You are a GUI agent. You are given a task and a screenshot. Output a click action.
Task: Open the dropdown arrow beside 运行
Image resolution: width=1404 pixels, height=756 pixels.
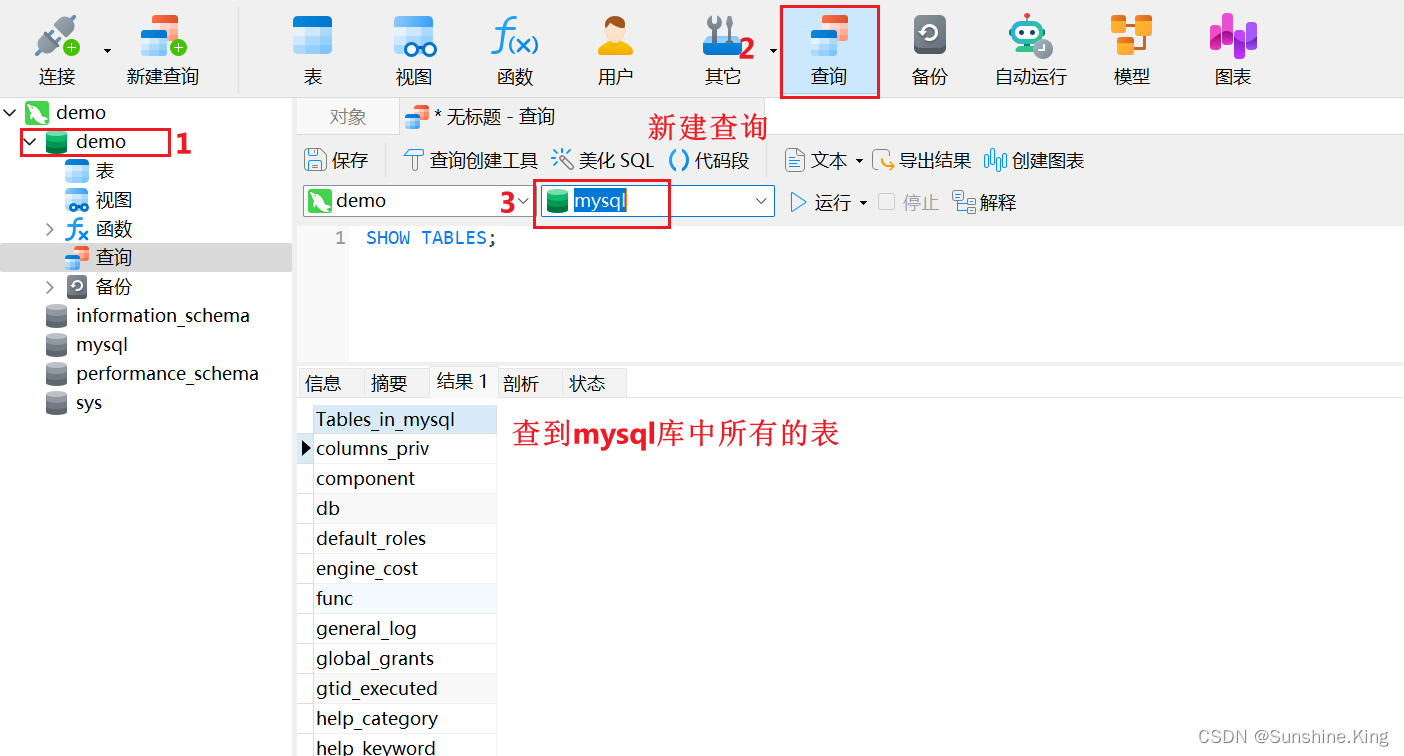pyautogui.click(x=863, y=203)
